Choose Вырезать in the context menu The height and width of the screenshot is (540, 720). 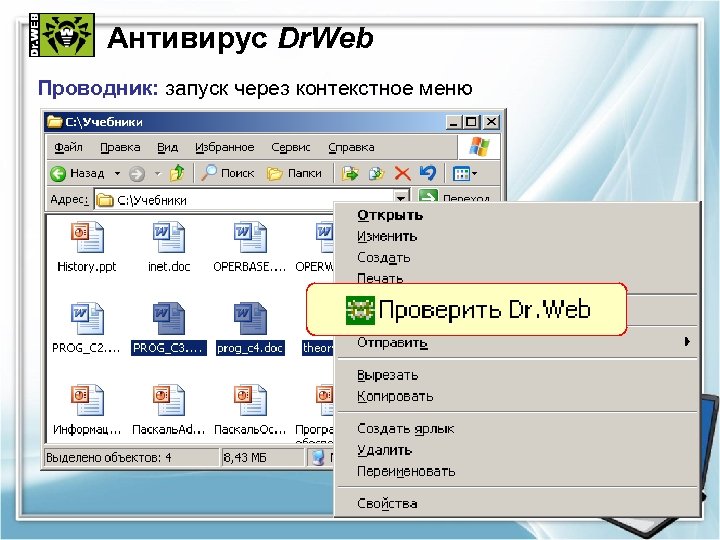tap(388, 375)
